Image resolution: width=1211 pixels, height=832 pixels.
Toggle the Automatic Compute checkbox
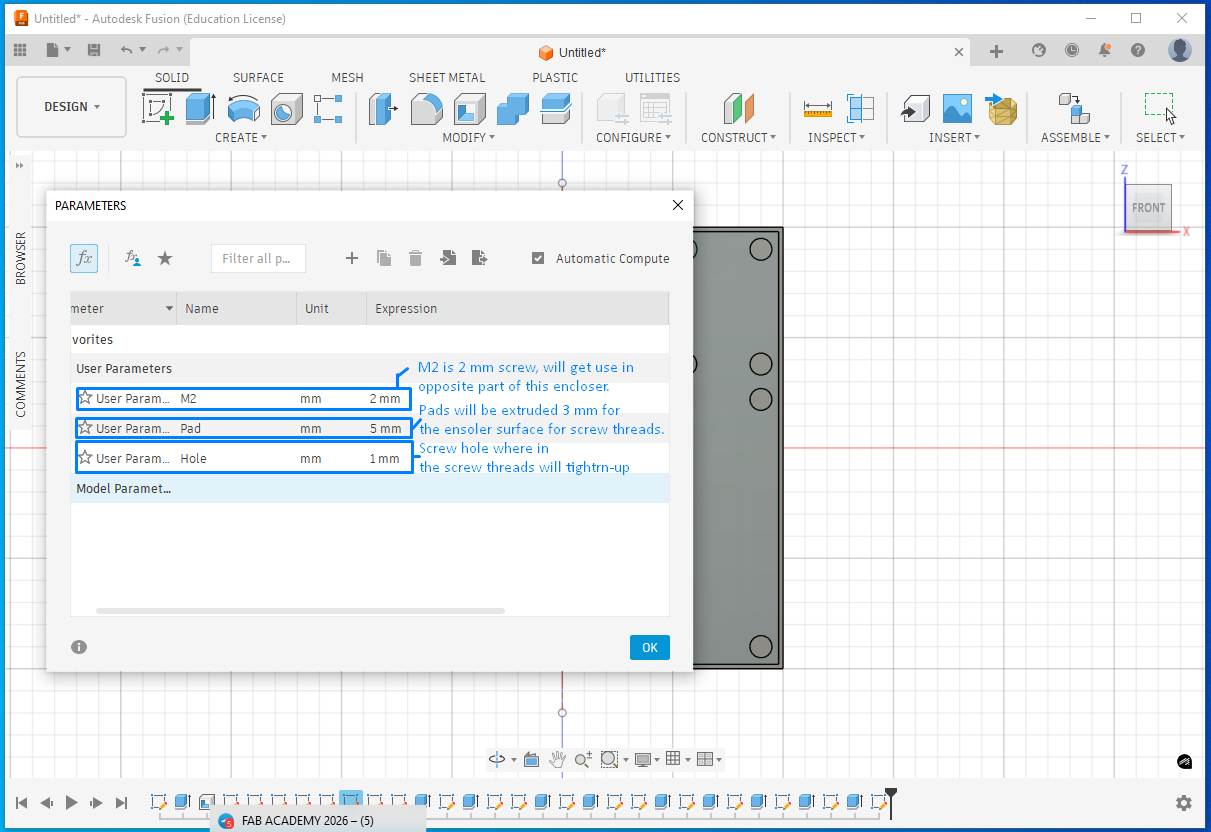[x=538, y=258]
